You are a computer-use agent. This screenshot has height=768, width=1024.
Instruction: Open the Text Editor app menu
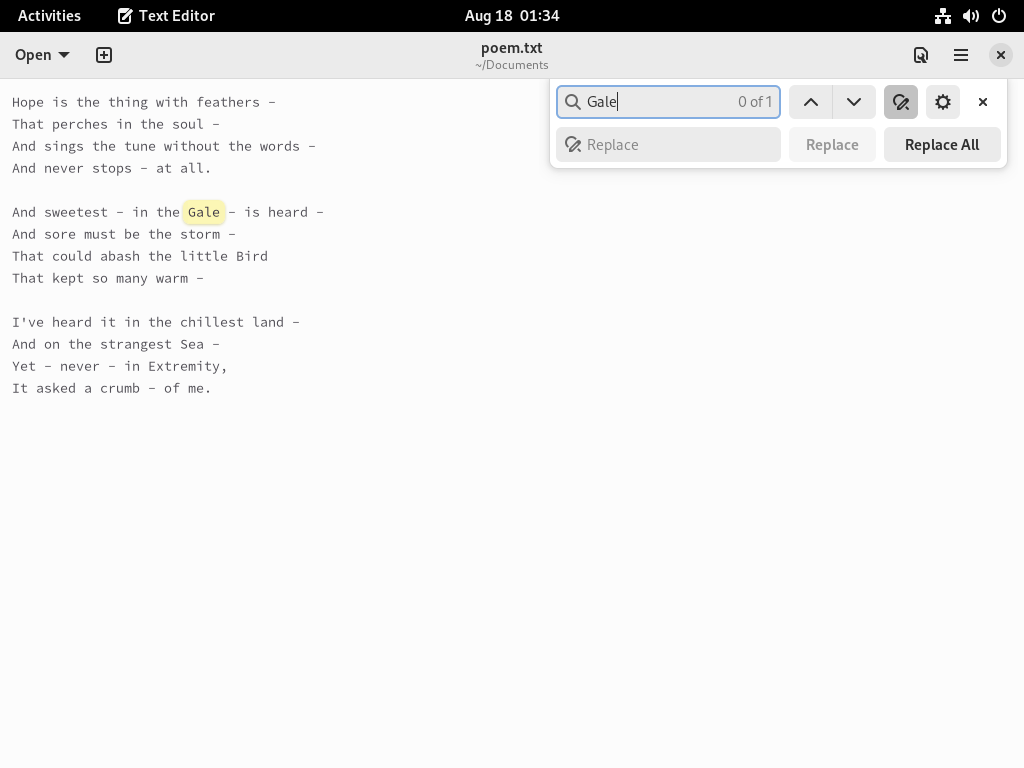tap(166, 16)
